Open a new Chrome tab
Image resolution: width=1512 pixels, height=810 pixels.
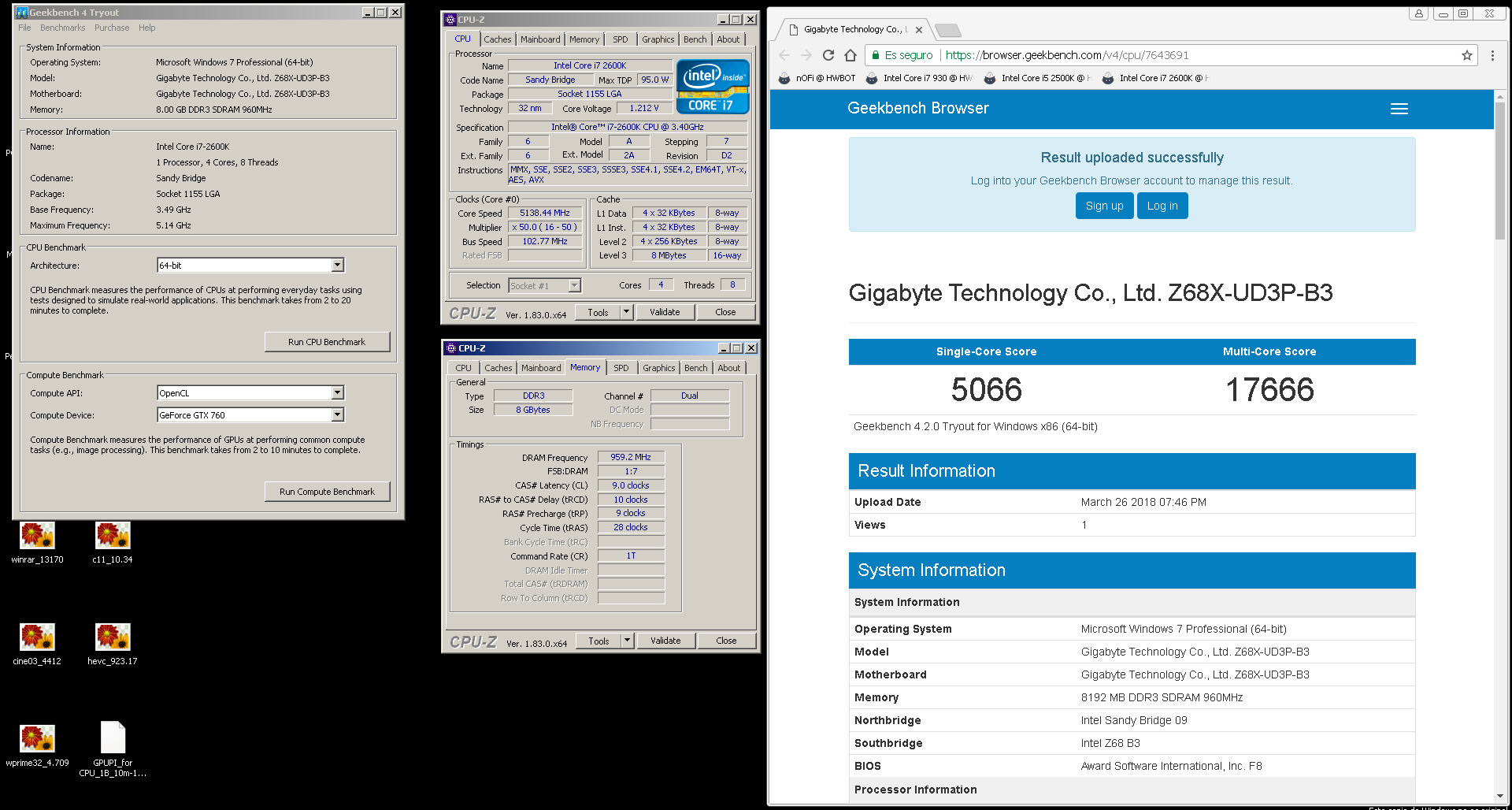click(948, 30)
